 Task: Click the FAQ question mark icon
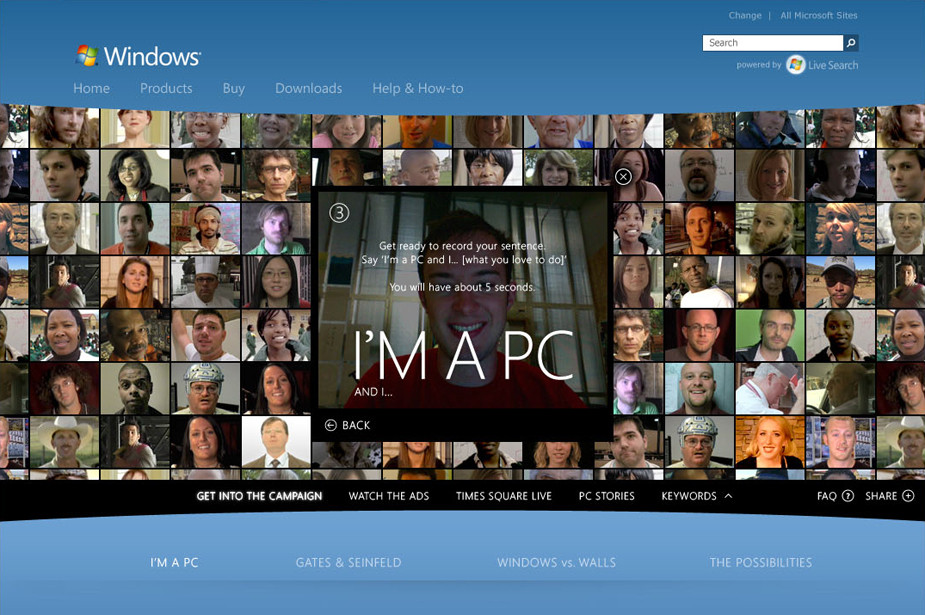tap(848, 496)
